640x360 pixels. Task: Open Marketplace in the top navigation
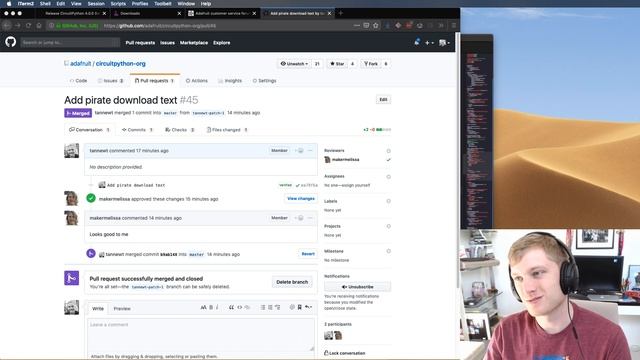coord(194,43)
